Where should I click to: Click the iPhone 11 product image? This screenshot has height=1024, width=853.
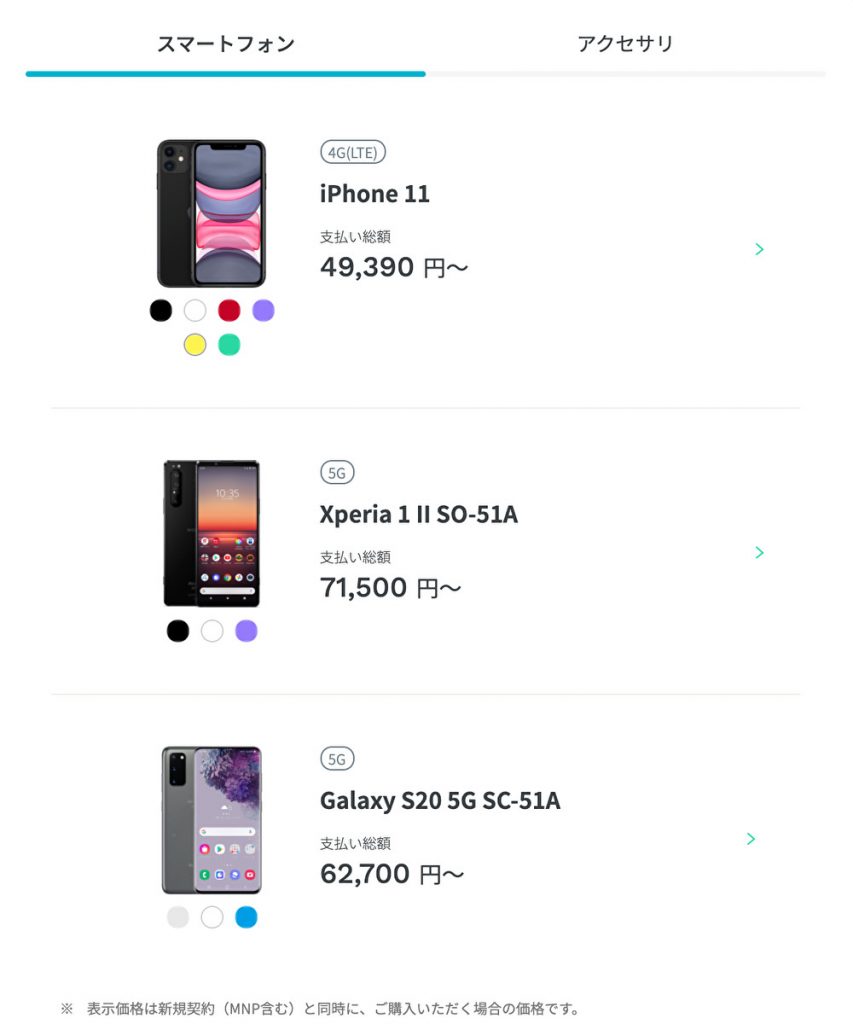click(211, 213)
